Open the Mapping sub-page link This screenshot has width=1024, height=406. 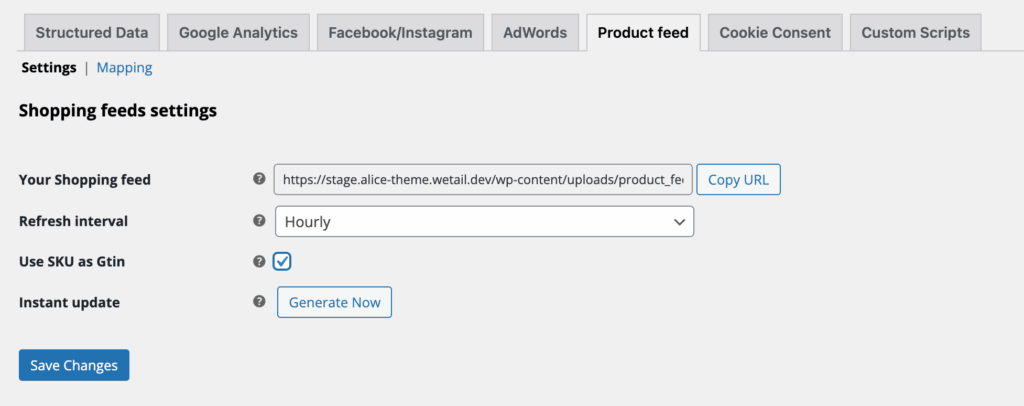click(125, 68)
